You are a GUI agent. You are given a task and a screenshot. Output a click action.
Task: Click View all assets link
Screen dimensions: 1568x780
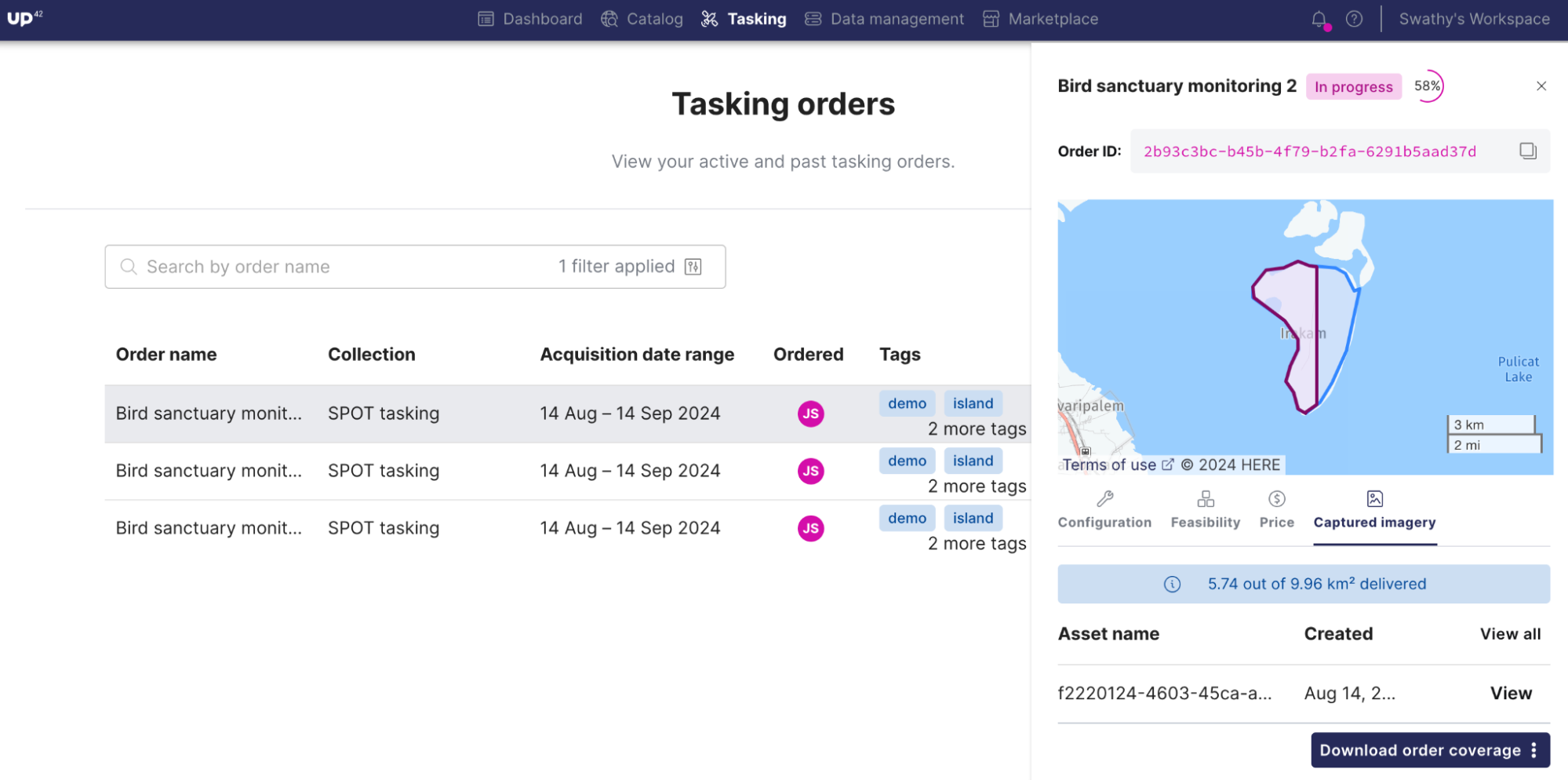click(1510, 634)
